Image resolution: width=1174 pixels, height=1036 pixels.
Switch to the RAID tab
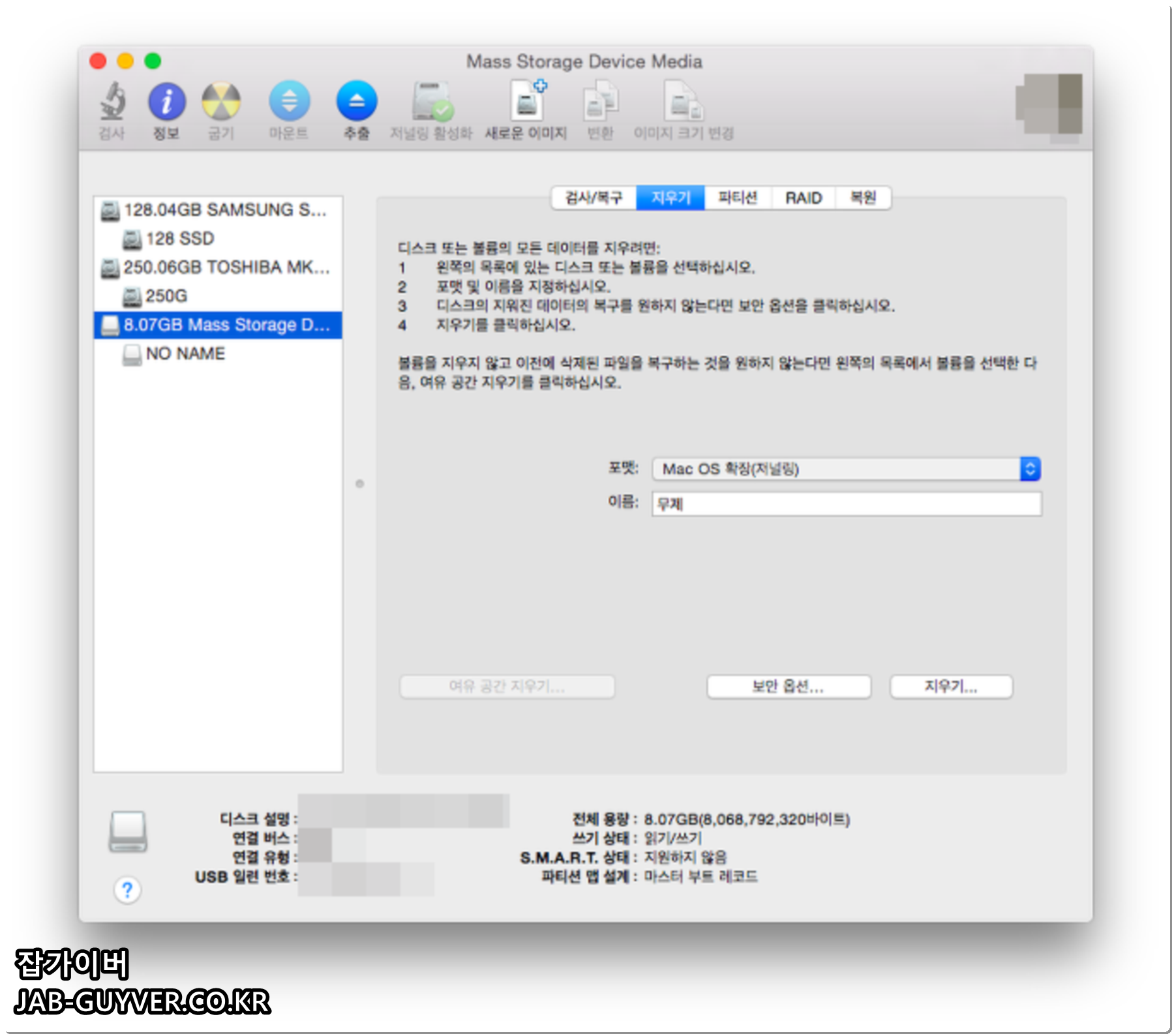804,198
